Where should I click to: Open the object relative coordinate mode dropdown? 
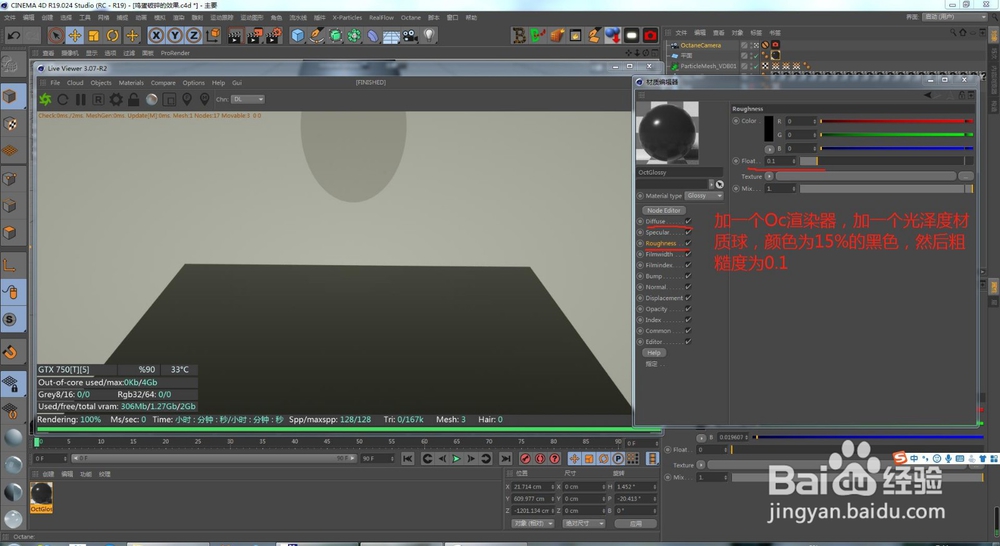point(533,524)
